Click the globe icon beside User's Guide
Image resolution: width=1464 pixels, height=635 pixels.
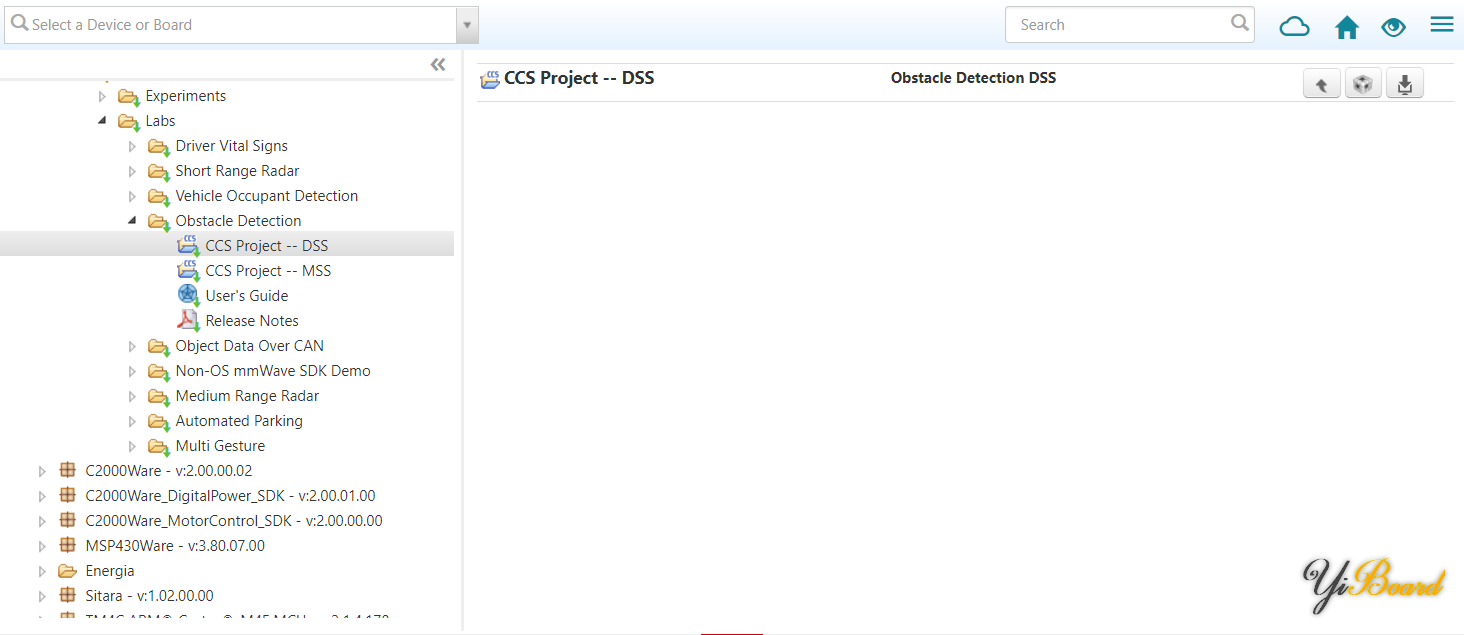click(x=188, y=295)
